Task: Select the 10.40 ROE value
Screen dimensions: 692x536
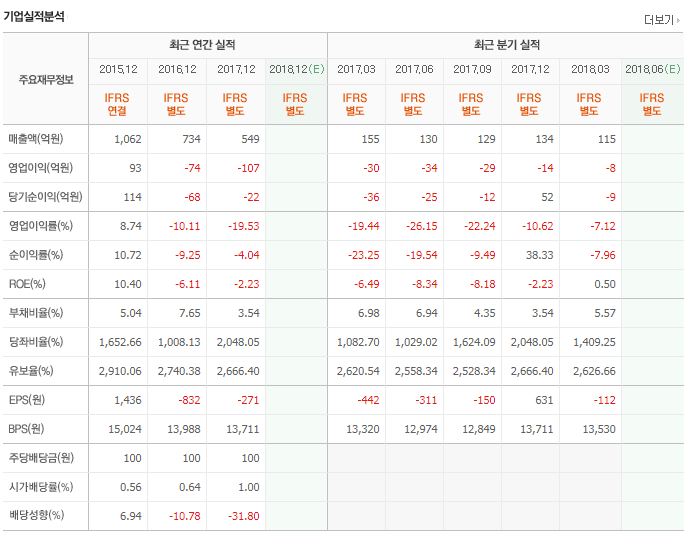Action: pos(128,285)
